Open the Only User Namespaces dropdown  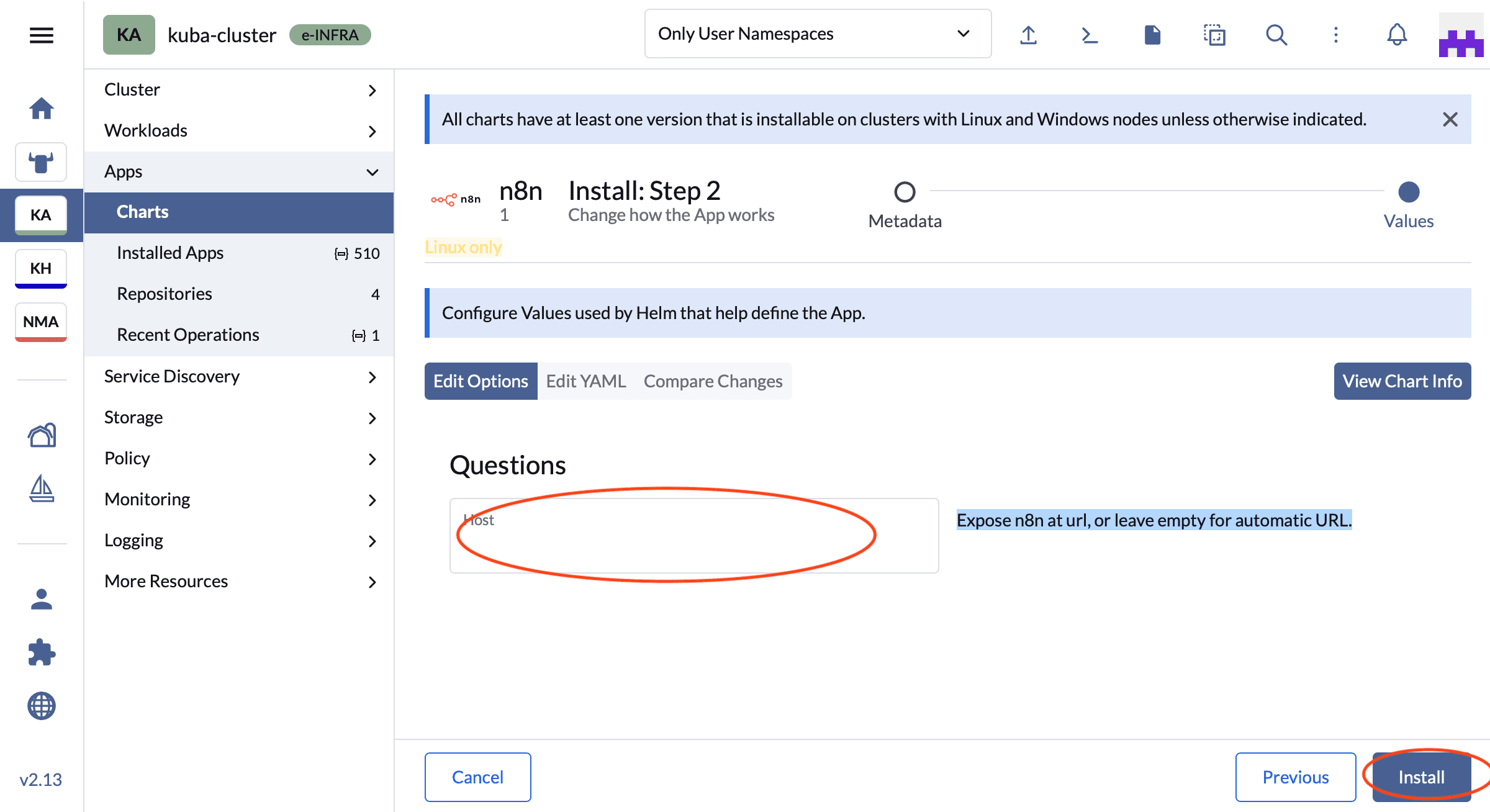click(x=818, y=34)
